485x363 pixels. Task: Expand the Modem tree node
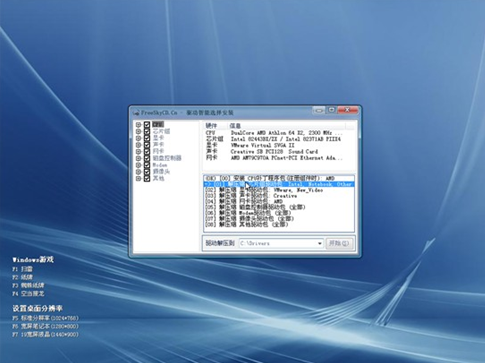pos(139,165)
